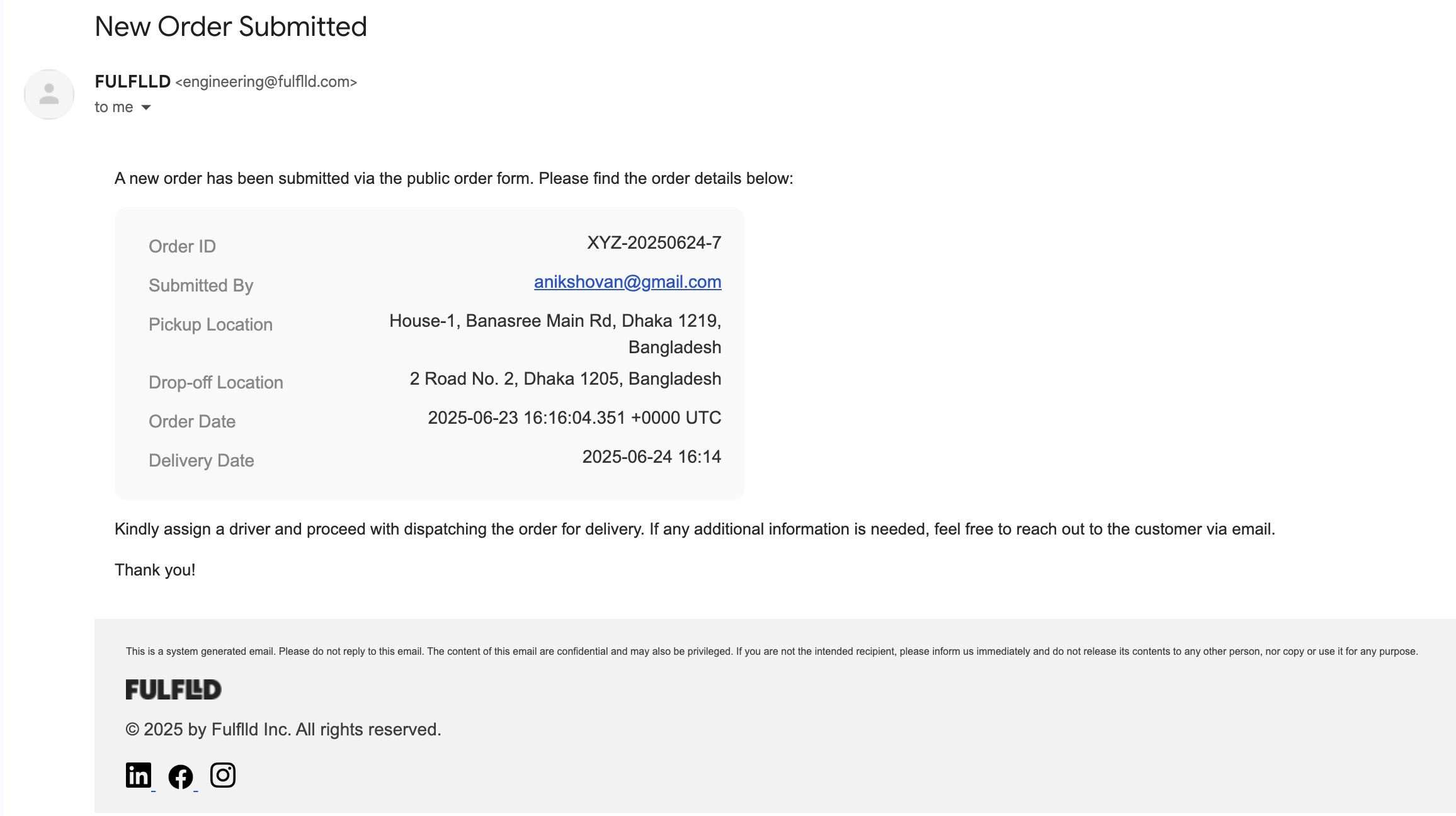Click the sender avatar picture

click(49, 94)
